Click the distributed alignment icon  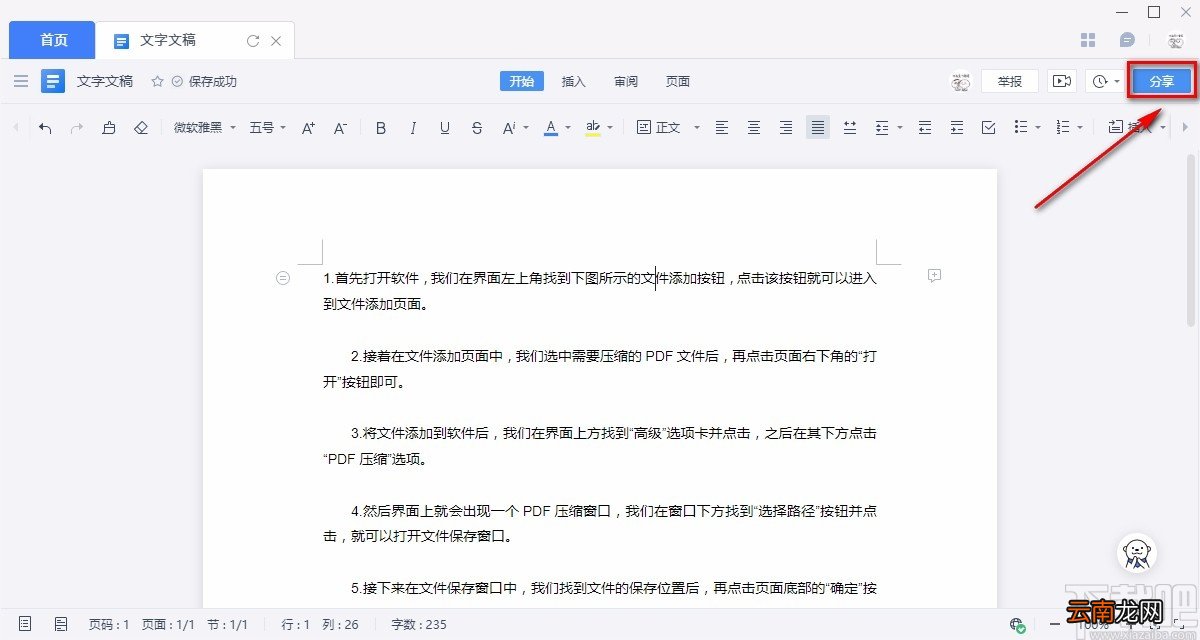pyautogui.click(x=850, y=128)
